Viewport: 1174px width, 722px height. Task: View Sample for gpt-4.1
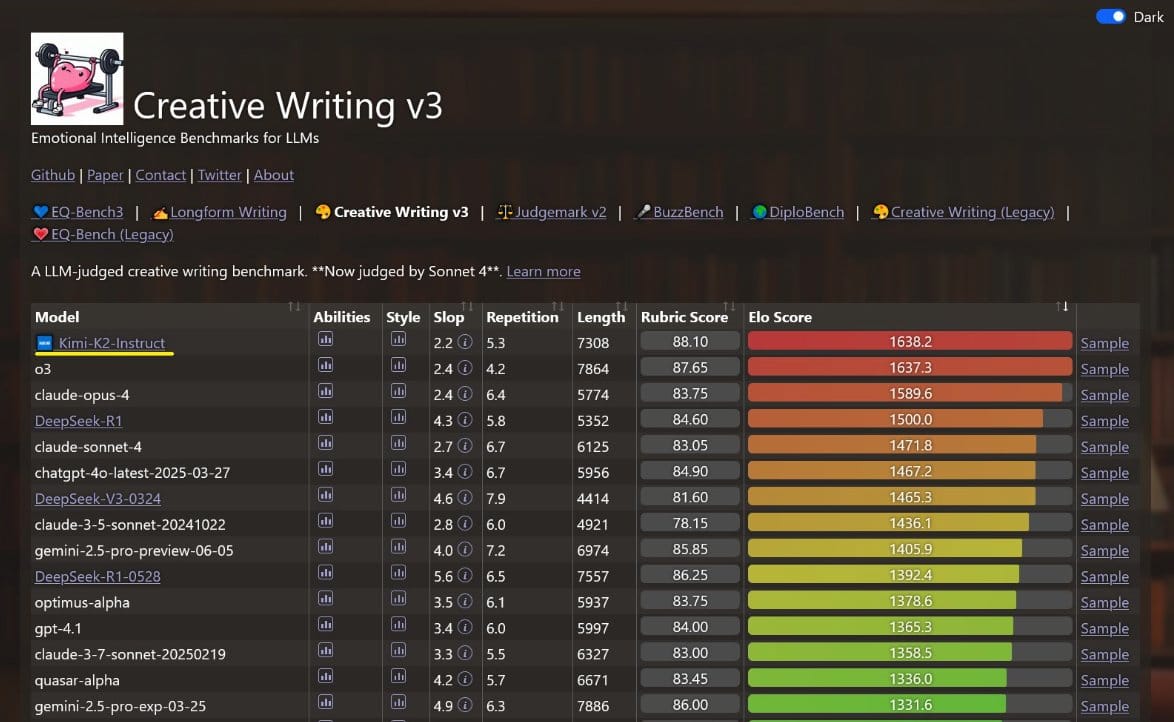coord(1104,628)
